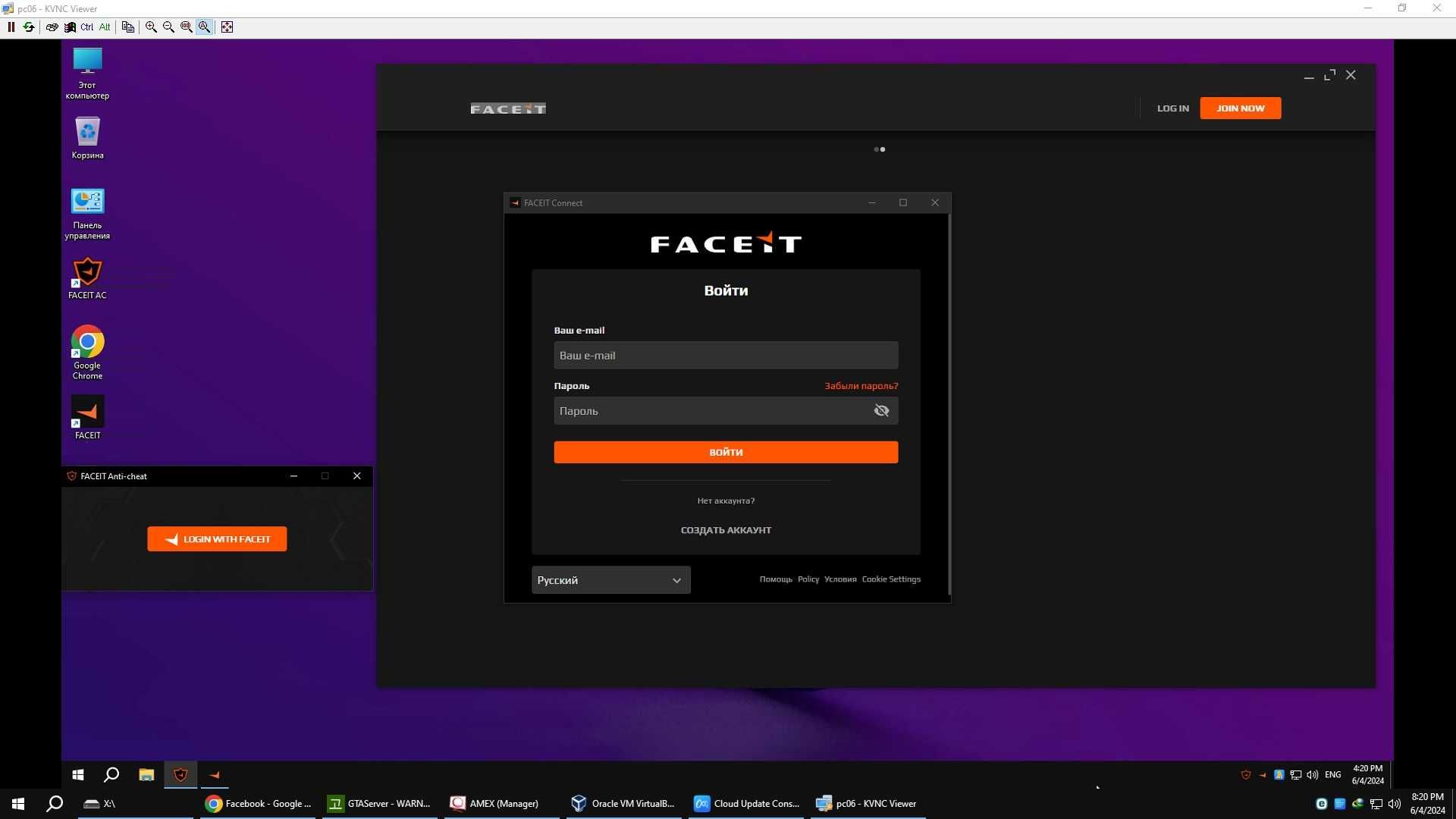Click host tray volume icon
This screenshot has height=819, width=1456.
point(1394,804)
